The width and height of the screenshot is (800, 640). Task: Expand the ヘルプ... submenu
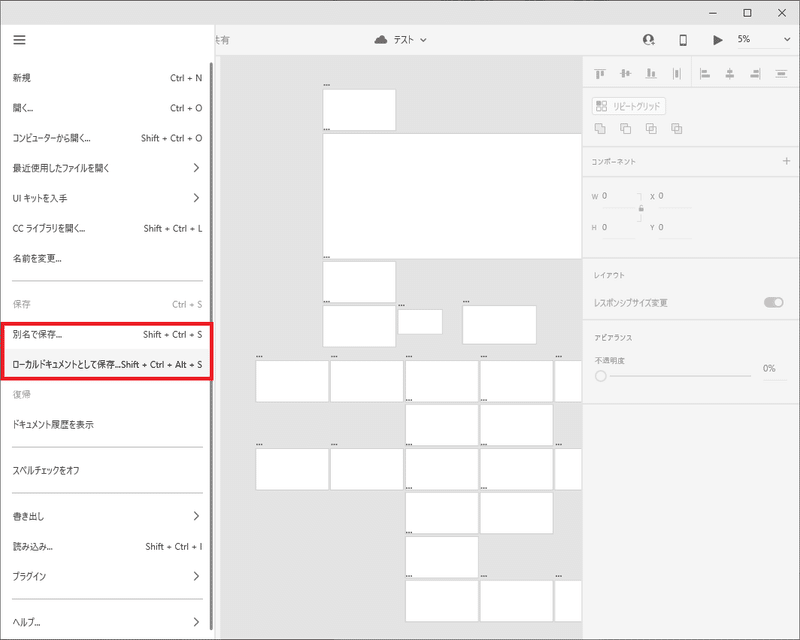(x=107, y=622)
